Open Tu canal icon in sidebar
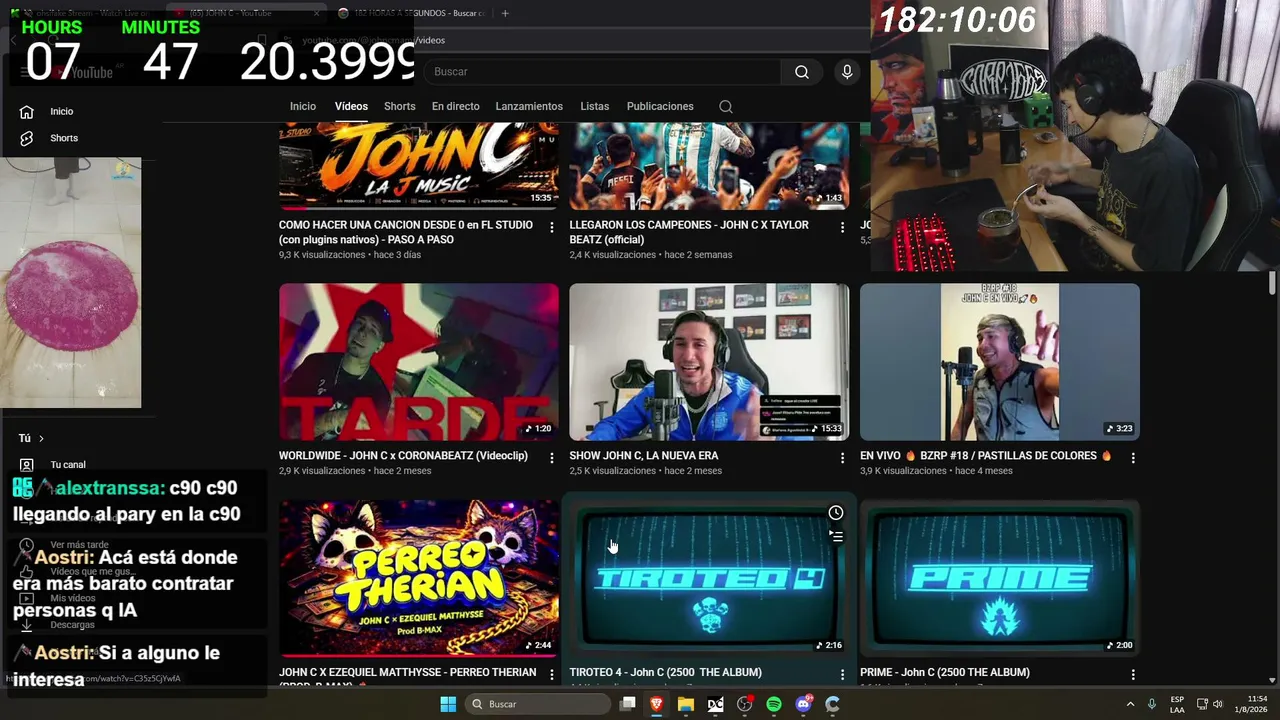Viewport: 1280px width, 720px height. click(x=27, y=465)
